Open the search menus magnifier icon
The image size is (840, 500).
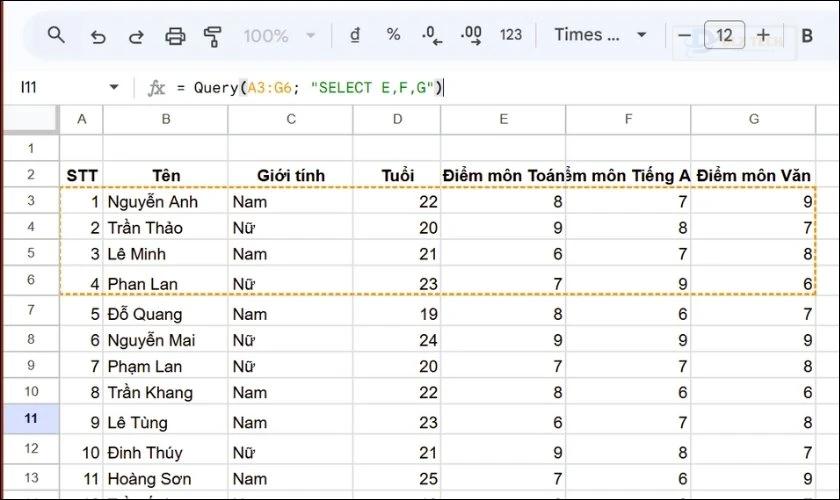[x=56, y=35]
